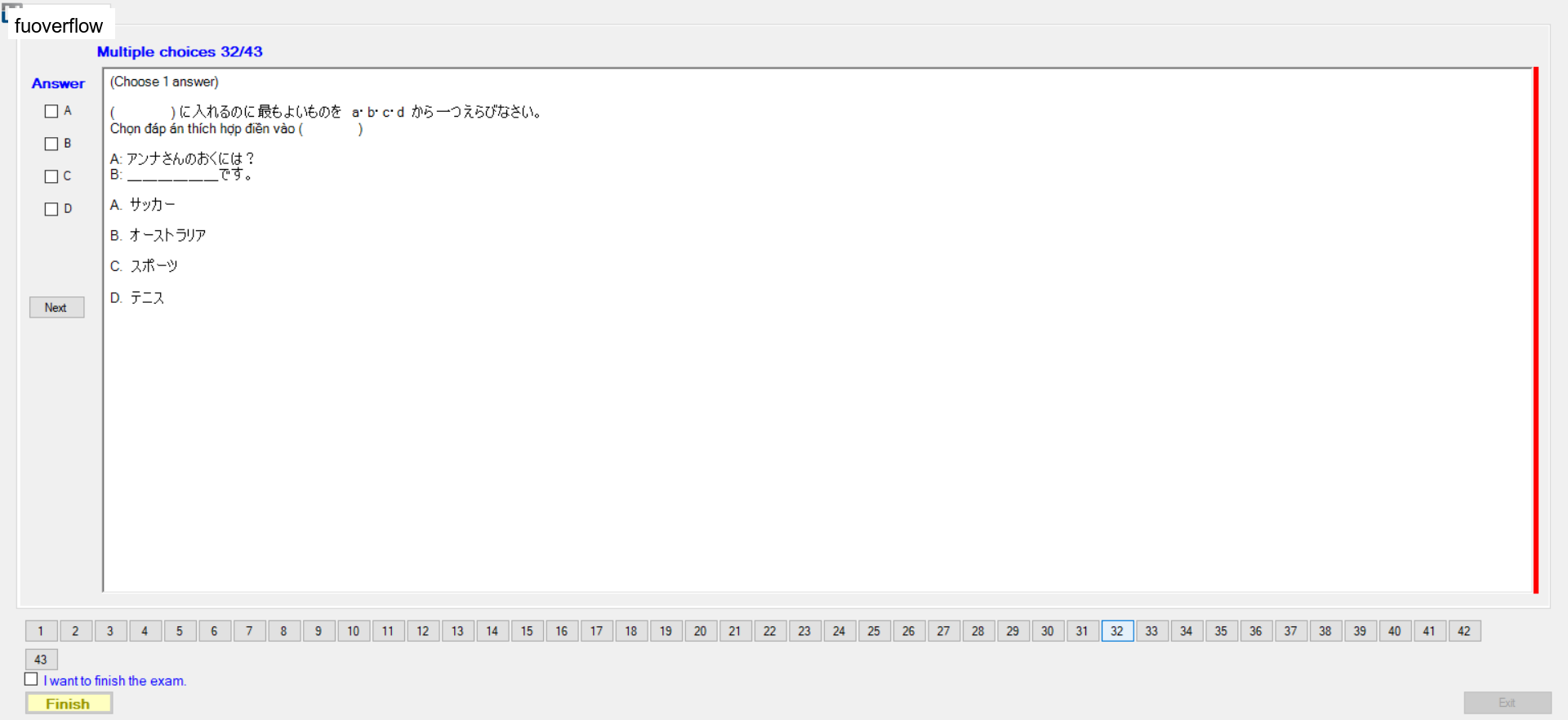Check answer option A checkbox
1568x720 pixels.
(x=51, y=111)
